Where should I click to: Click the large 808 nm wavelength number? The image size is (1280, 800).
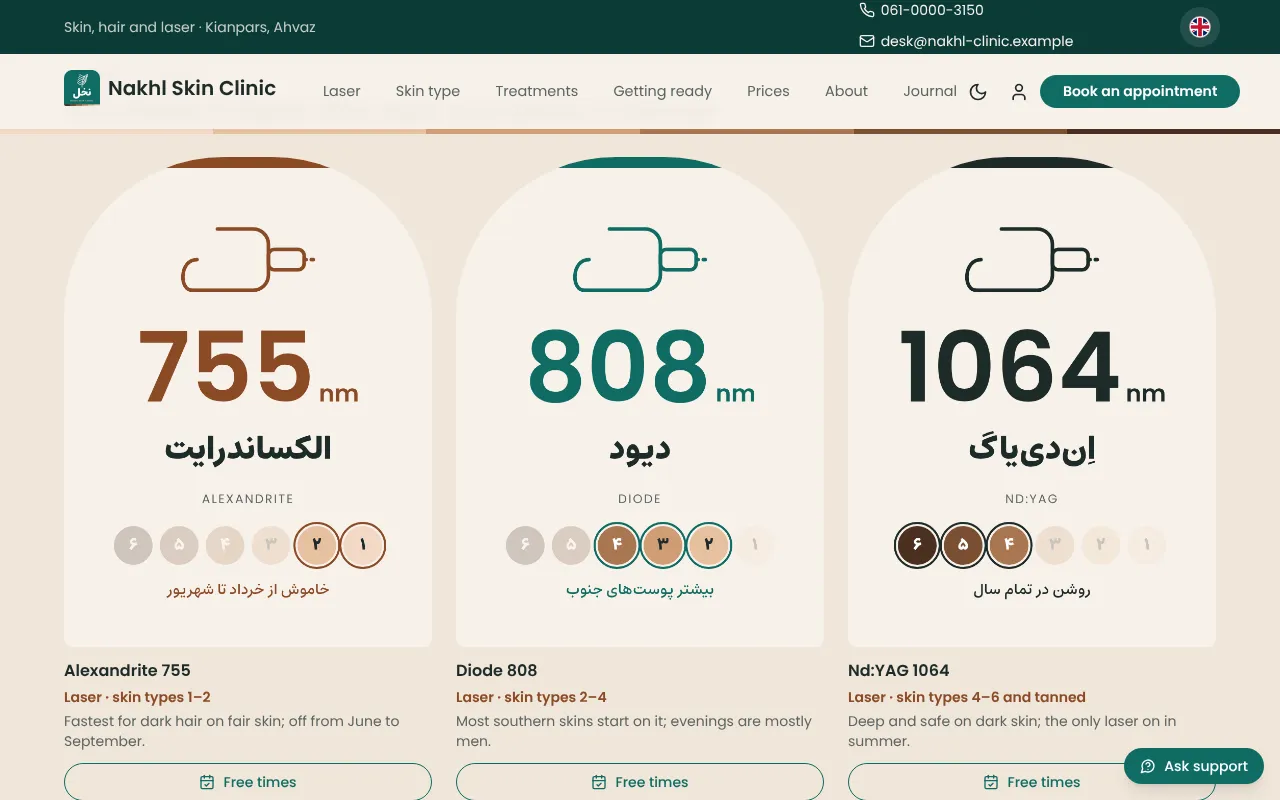[x=640, y=366]
